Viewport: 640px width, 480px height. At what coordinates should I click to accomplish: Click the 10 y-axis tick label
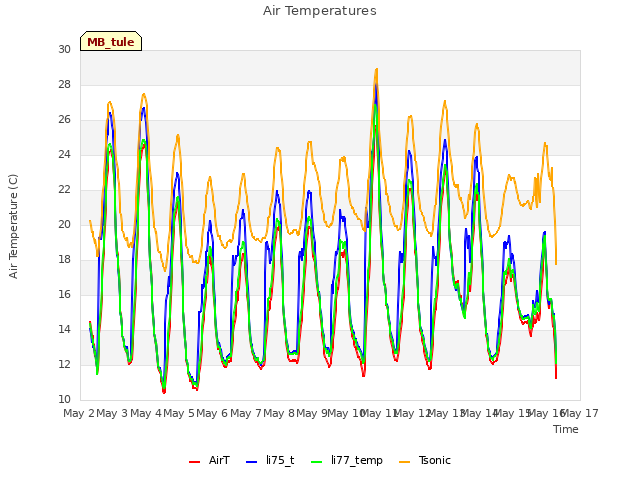[64, 399]
